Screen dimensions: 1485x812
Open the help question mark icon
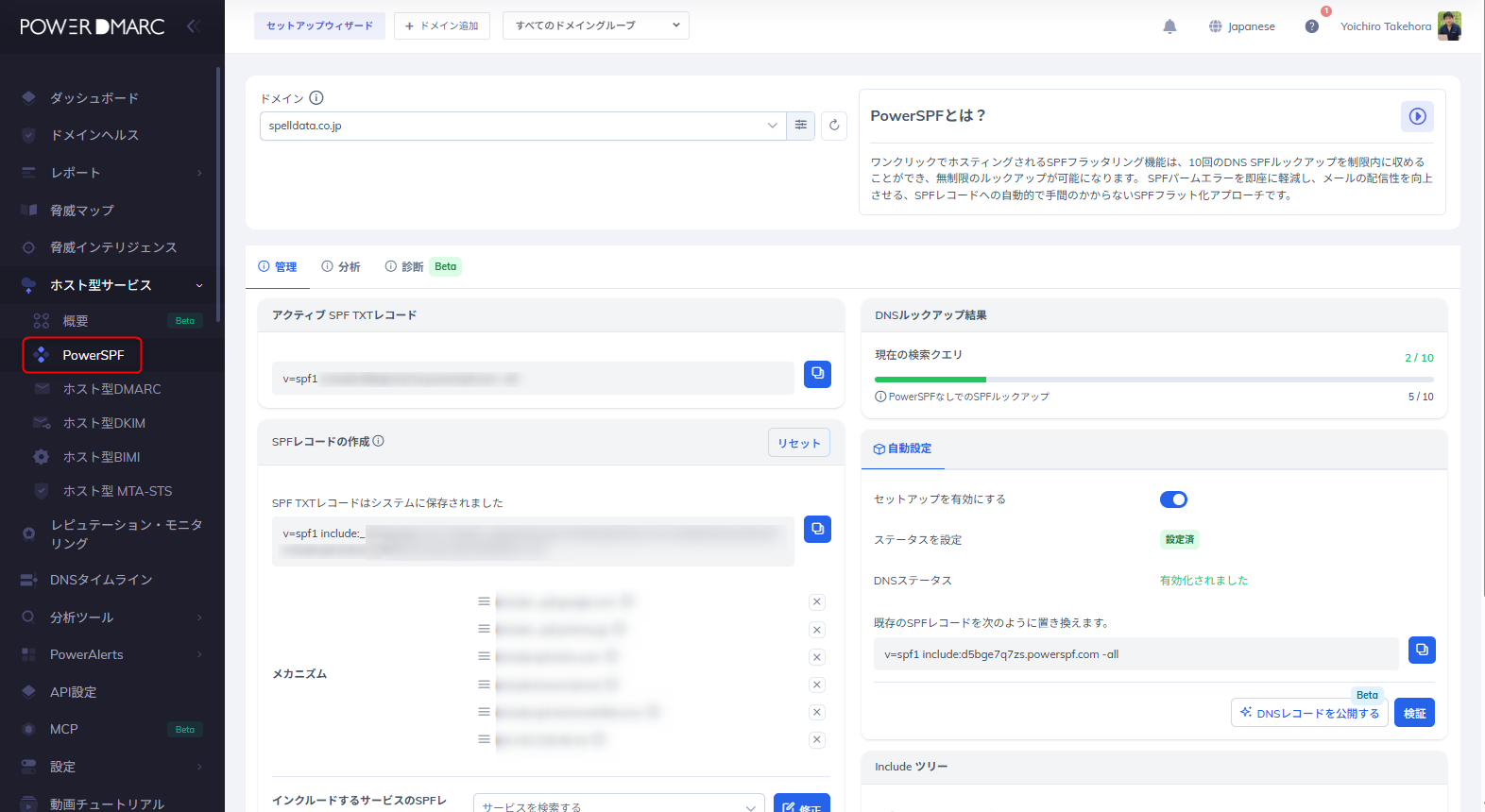click(1311, 26)
